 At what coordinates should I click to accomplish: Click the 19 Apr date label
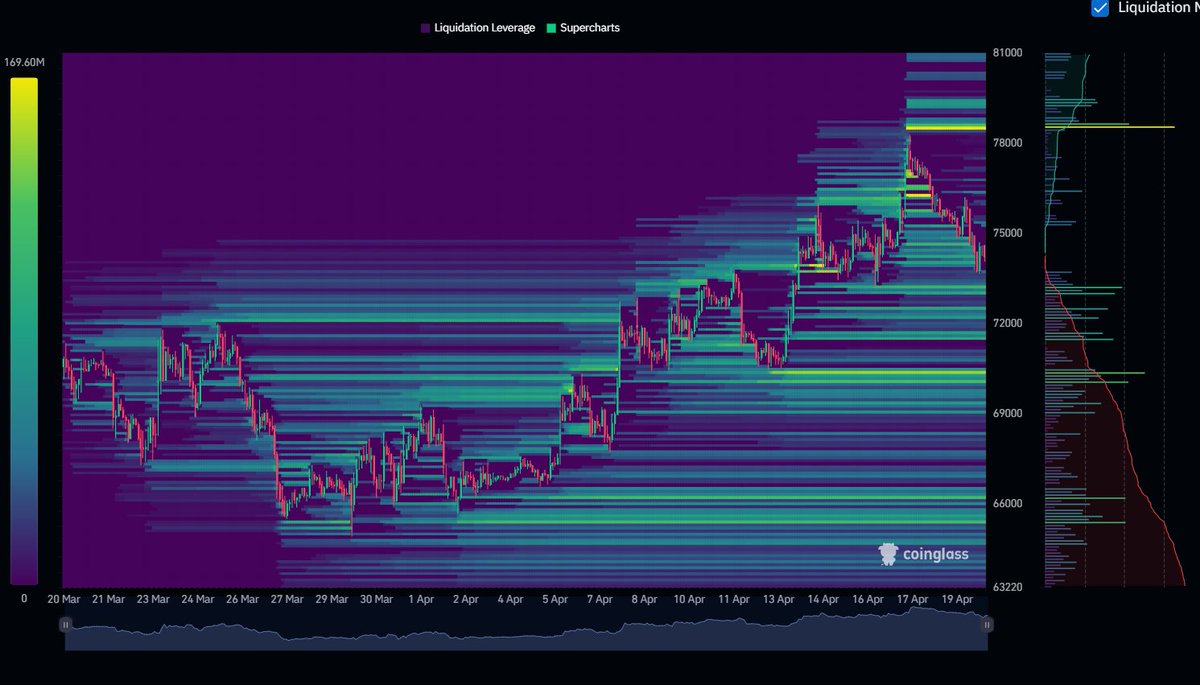957,600
